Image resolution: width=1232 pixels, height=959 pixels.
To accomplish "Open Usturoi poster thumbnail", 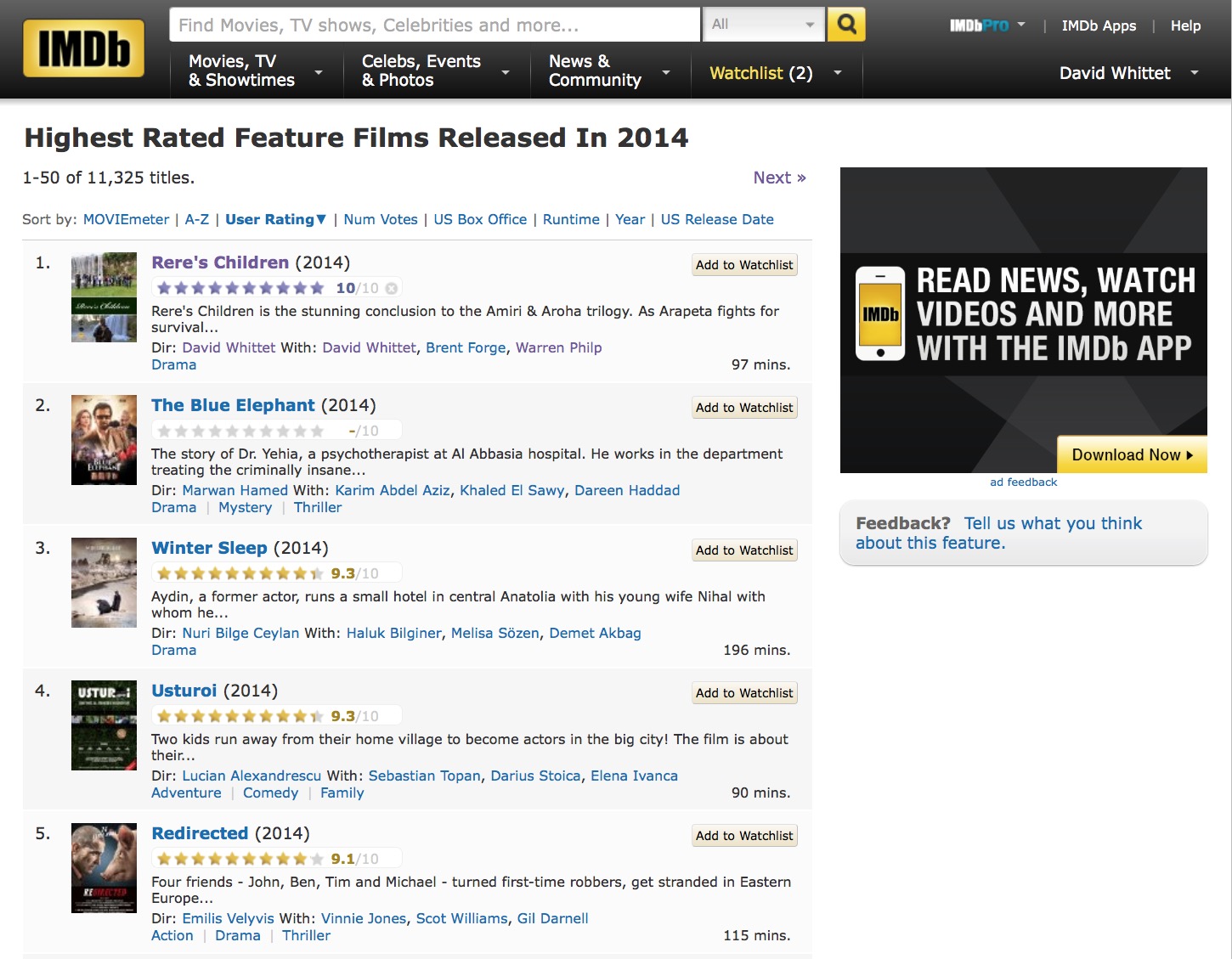I will (x=104, y=725).
